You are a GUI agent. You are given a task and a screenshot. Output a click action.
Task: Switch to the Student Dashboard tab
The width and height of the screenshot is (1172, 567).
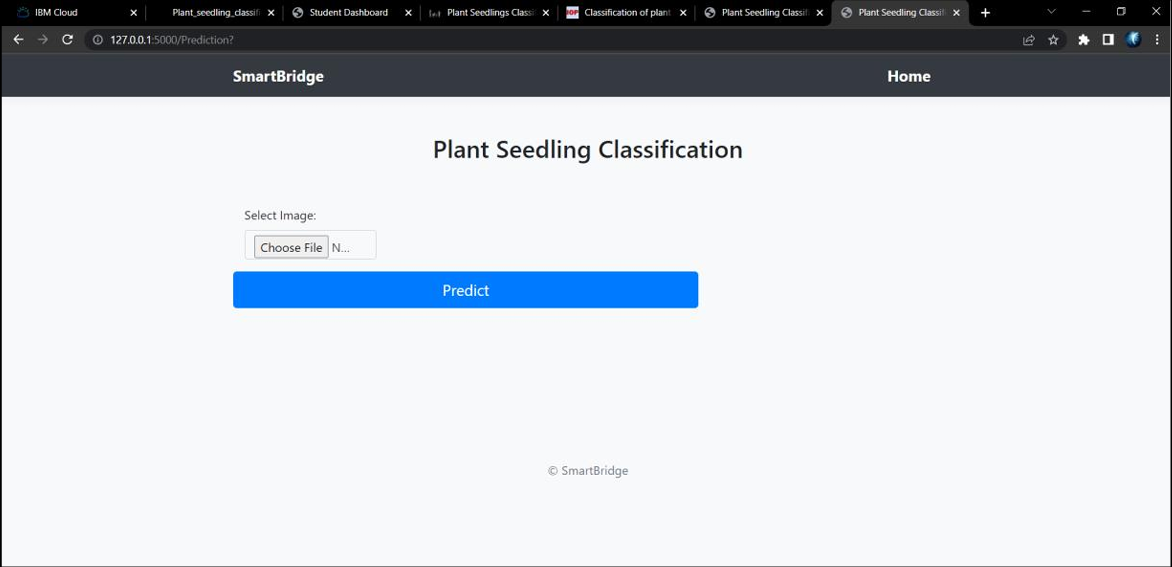click(x=351, y=13)
